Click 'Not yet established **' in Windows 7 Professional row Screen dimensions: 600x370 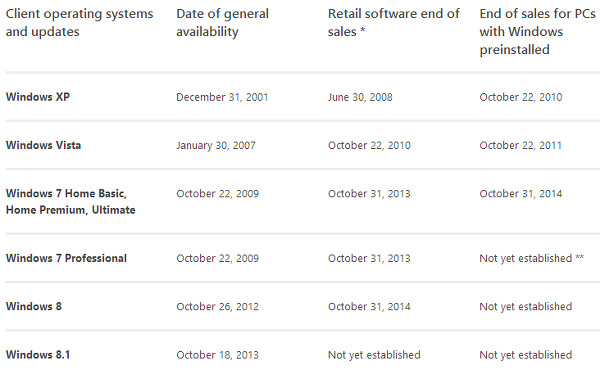coord(532,258)
